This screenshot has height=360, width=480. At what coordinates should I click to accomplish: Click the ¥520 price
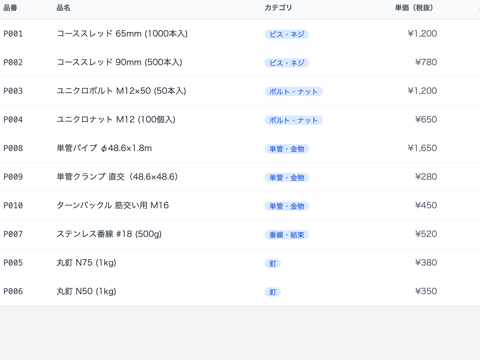point(426,234)
